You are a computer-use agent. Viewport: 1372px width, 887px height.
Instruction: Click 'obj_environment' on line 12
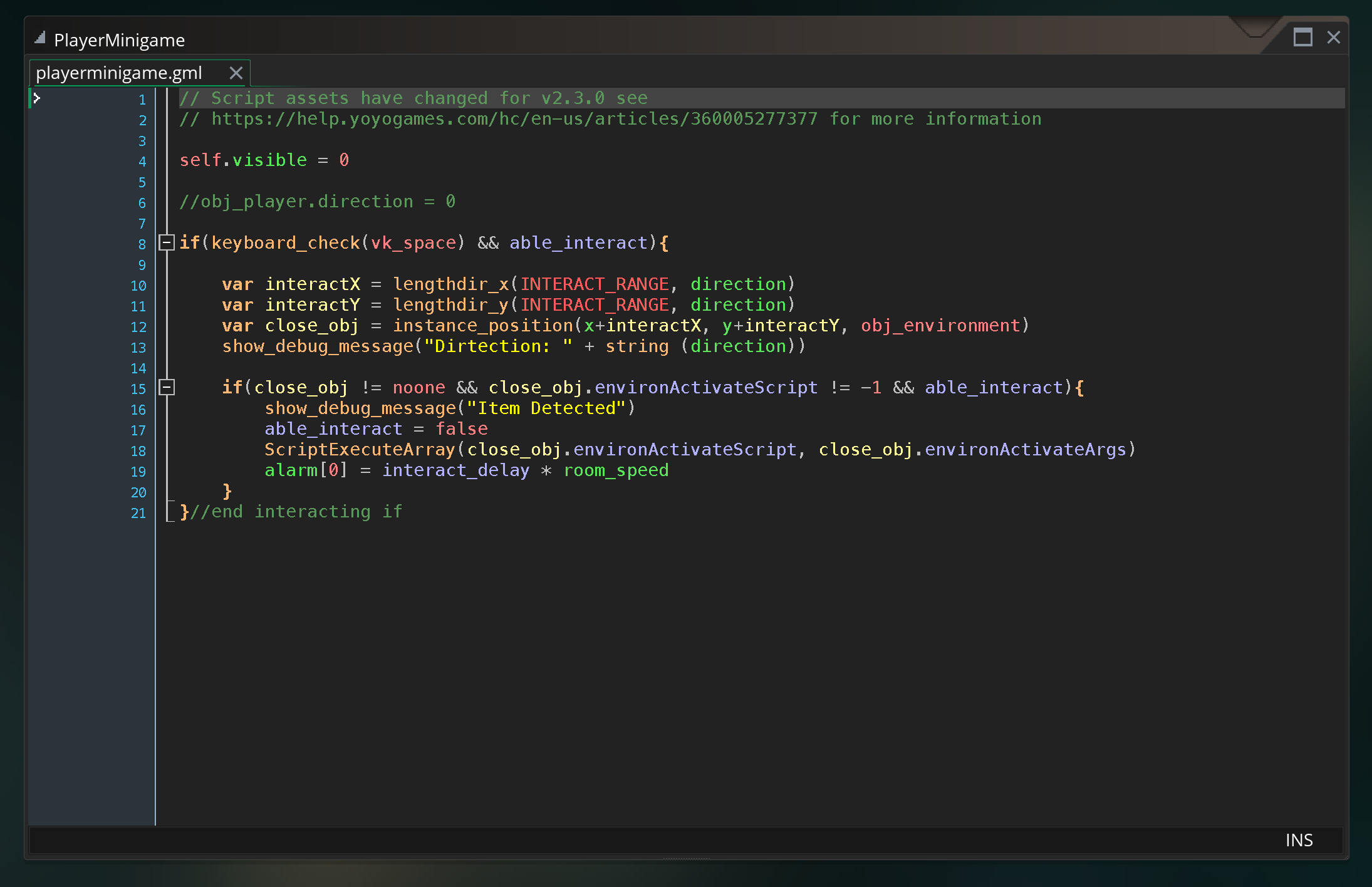pyautogui.click(x=940, y=325)
